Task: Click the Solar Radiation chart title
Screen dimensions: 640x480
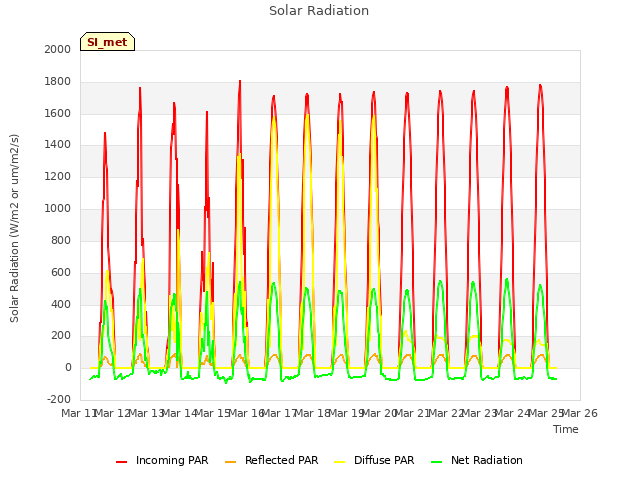Action: (x=319, y=11)
